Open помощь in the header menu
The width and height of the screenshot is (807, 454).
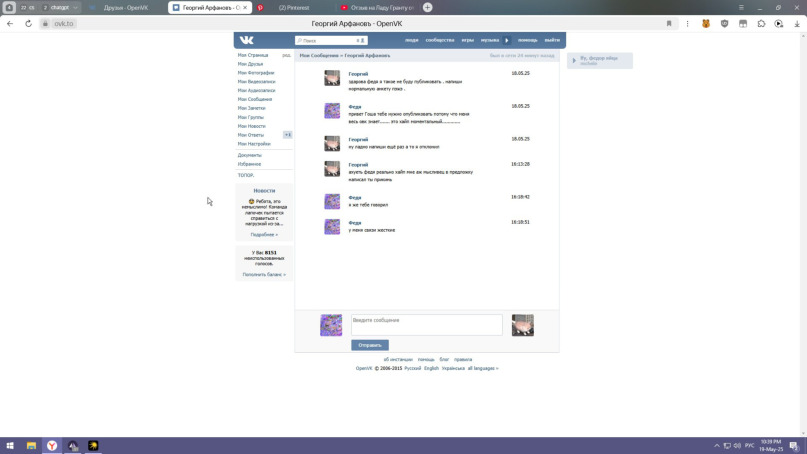coord(527,40)
